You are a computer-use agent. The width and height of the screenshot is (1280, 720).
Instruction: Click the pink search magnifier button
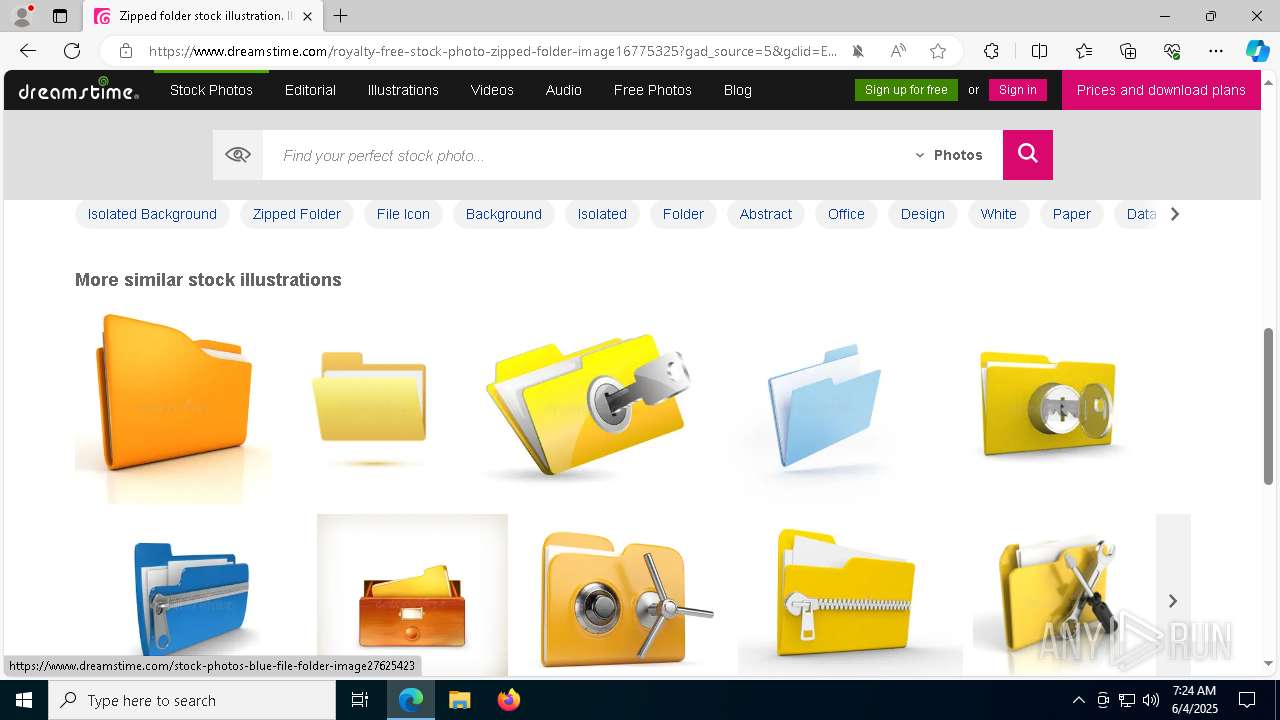point(1028,155)
